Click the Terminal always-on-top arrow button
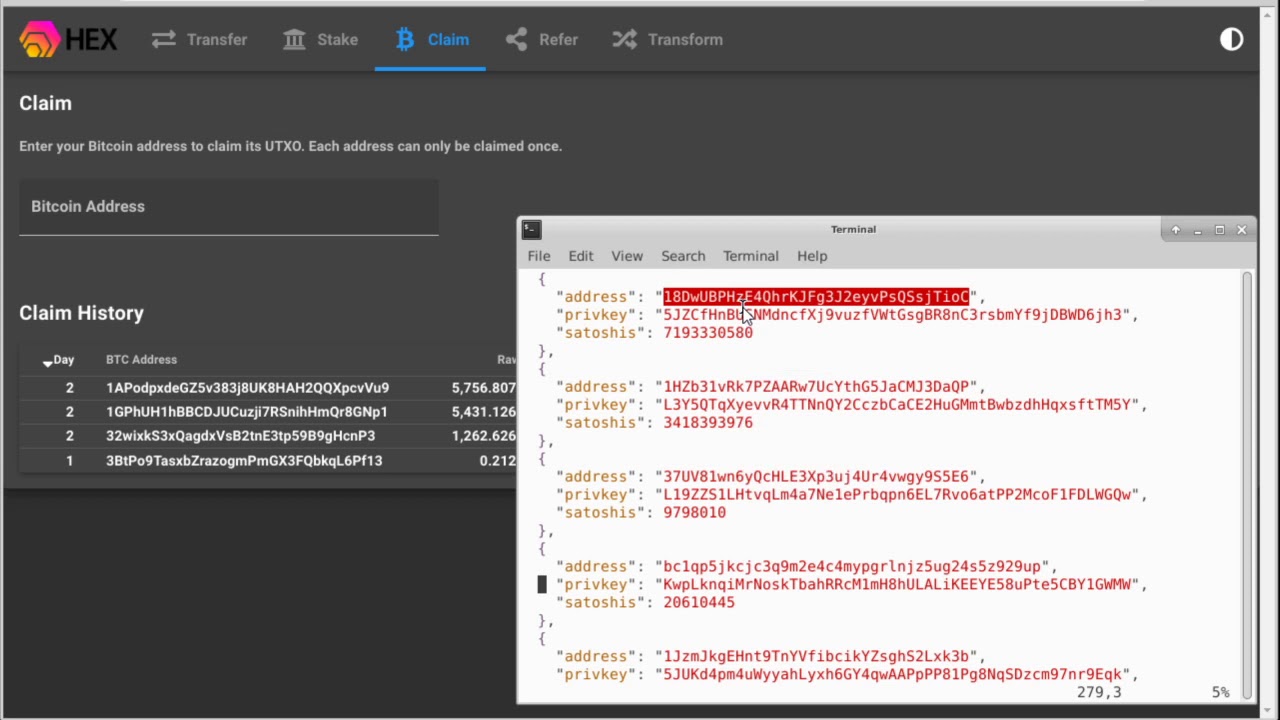The image size is (1280, 720). coord(1176,230)
